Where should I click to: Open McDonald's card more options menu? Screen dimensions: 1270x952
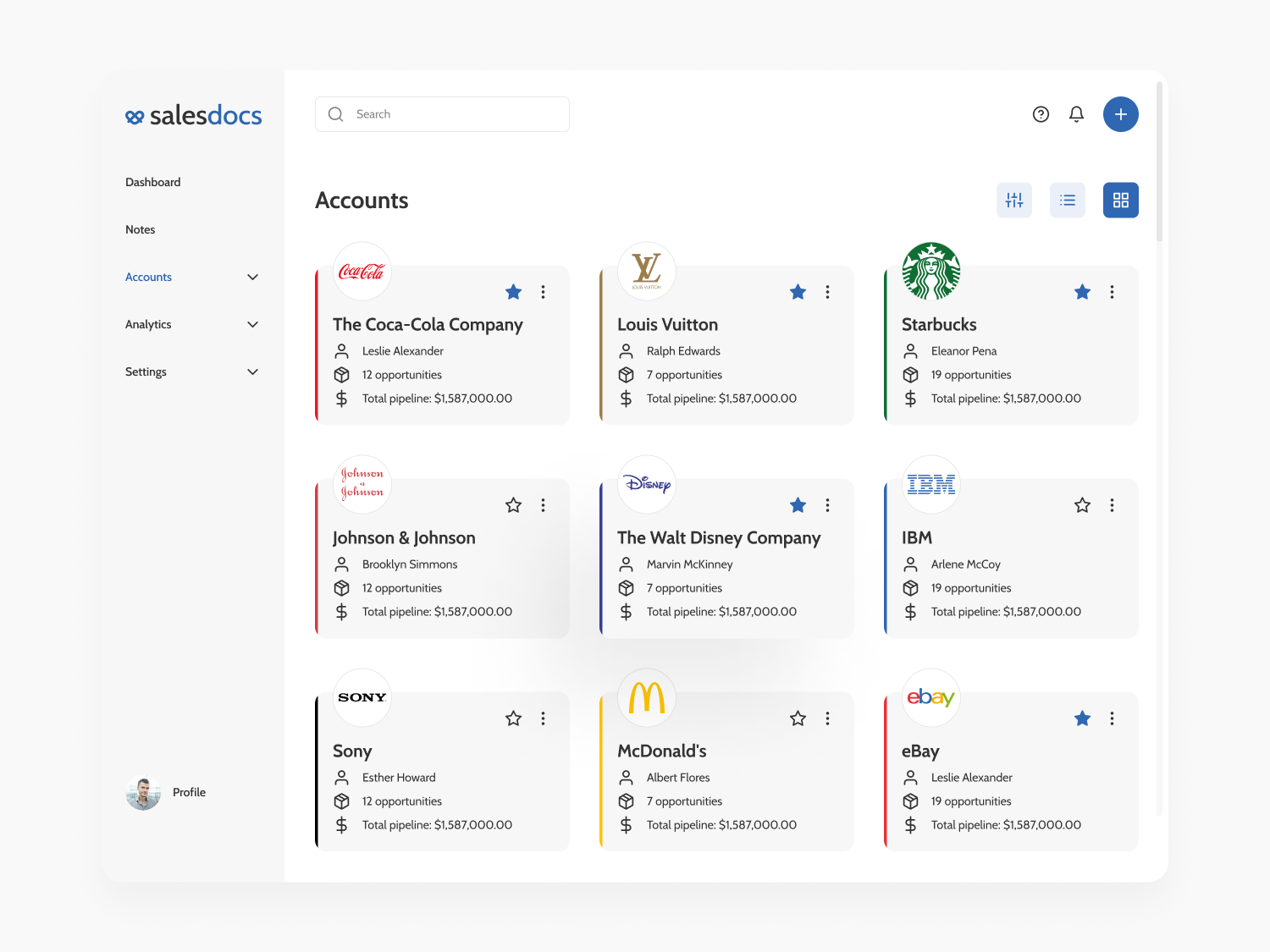[x=828, y=718]
